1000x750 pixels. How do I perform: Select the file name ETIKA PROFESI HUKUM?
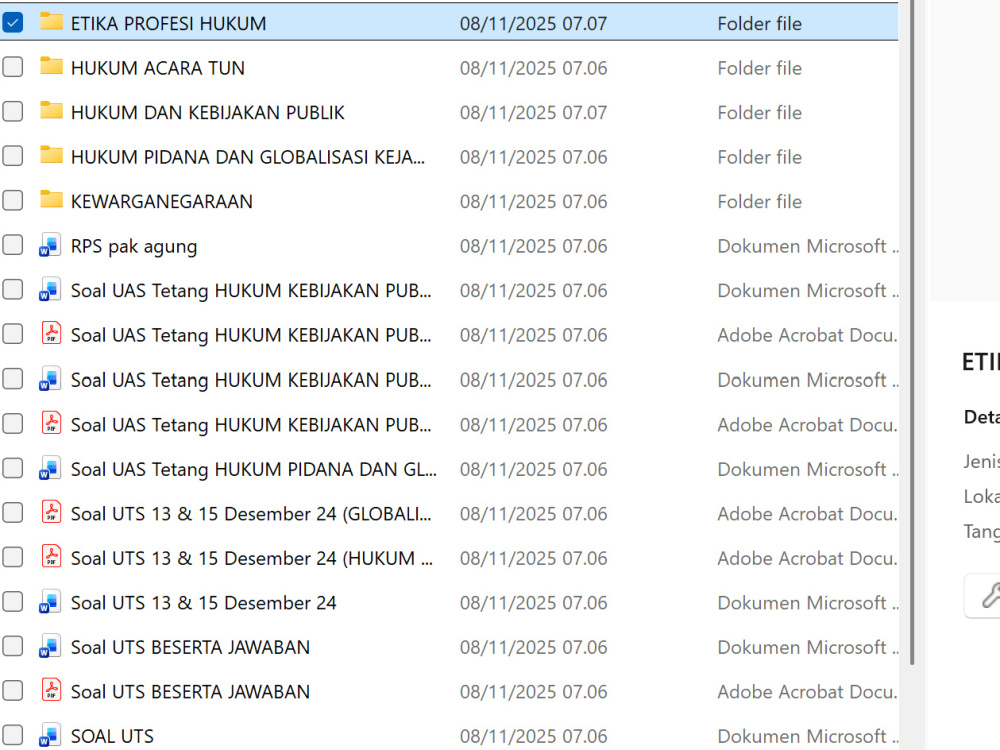point(168,24)
